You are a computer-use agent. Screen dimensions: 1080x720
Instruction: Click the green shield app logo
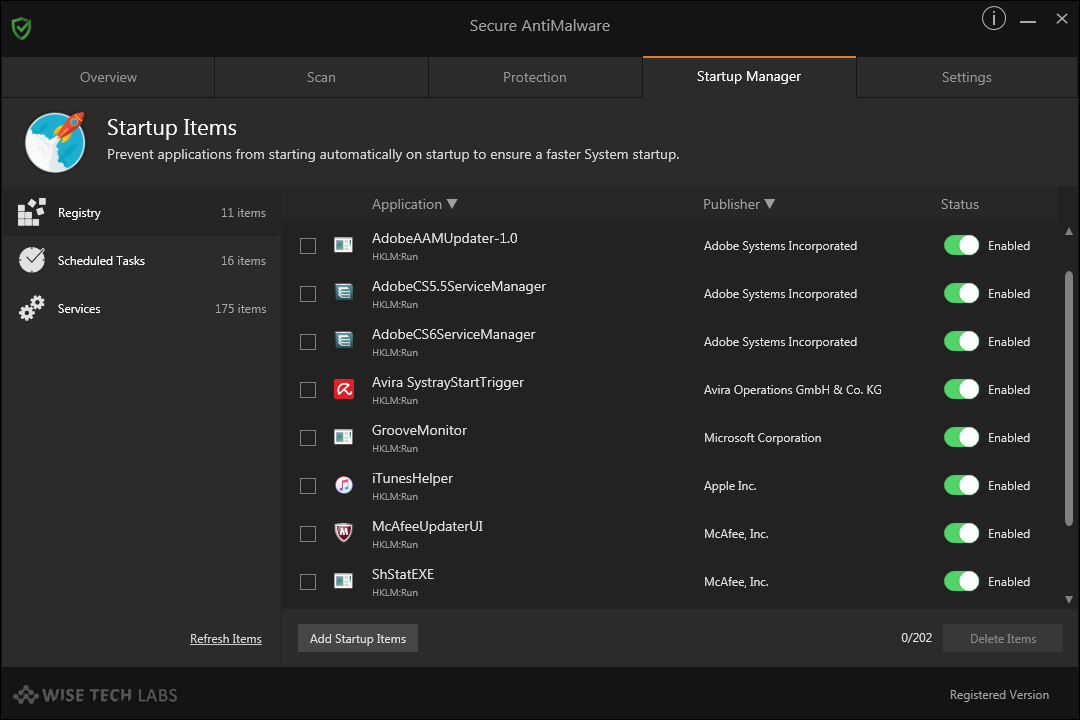tap(21, 28)
